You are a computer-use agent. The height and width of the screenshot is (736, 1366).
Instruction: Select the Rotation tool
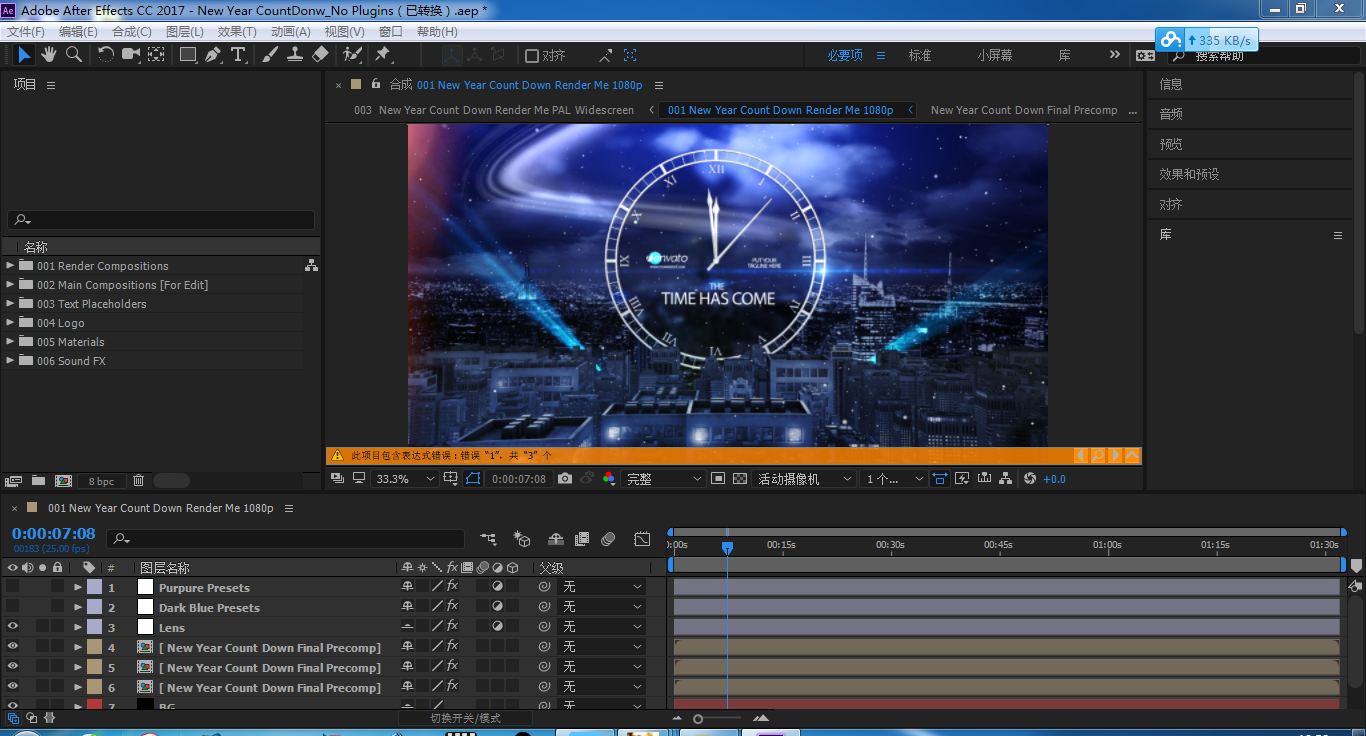[x=105, y=55]
